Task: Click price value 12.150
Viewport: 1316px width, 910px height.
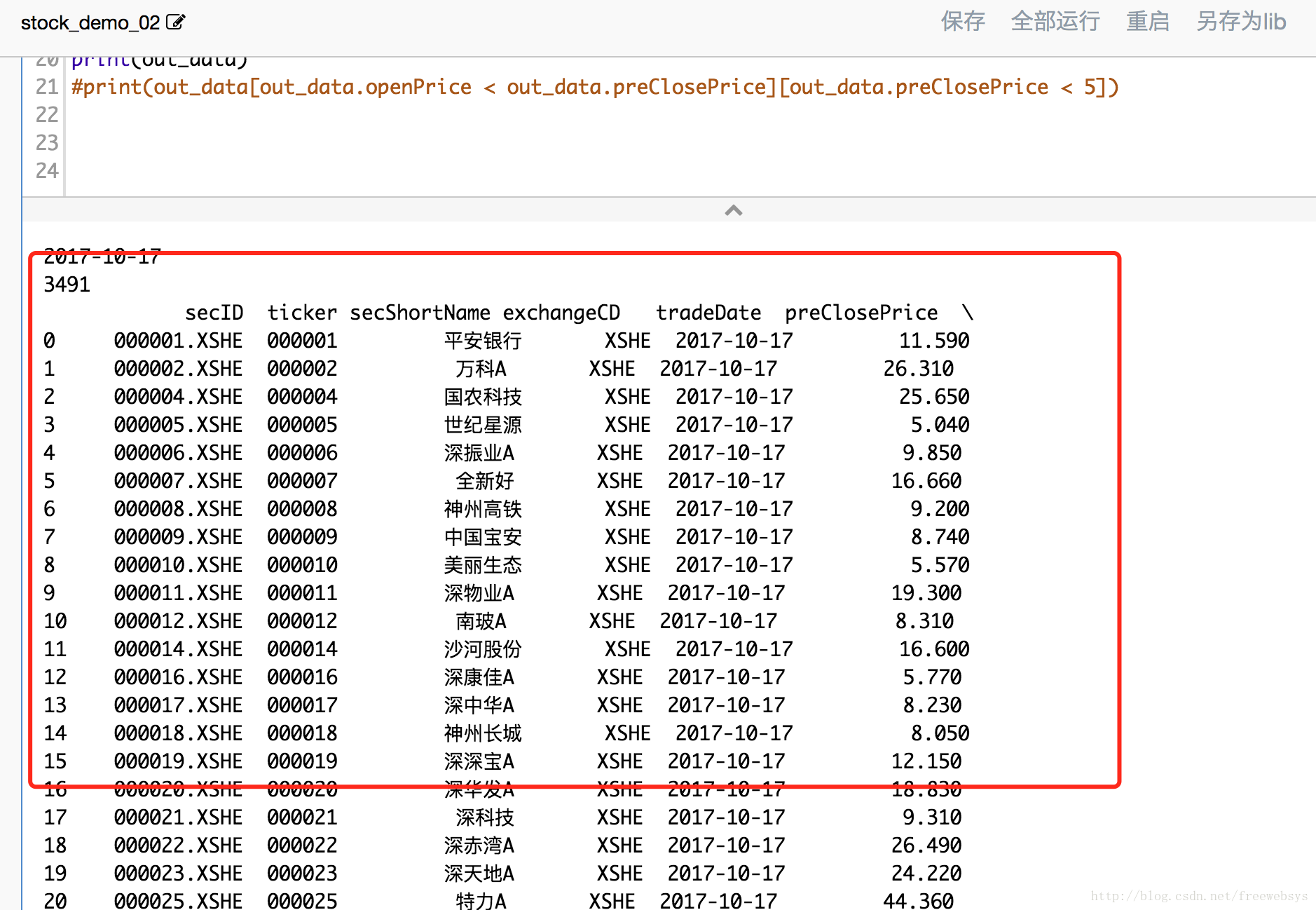Action: pyautogui.click(x=926, y=761)
